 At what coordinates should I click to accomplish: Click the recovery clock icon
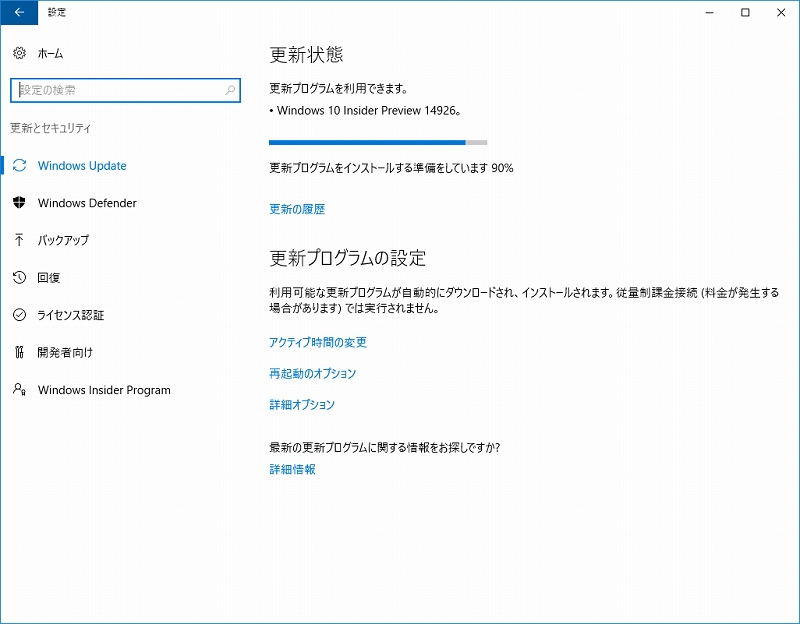[x=19, y=278]
